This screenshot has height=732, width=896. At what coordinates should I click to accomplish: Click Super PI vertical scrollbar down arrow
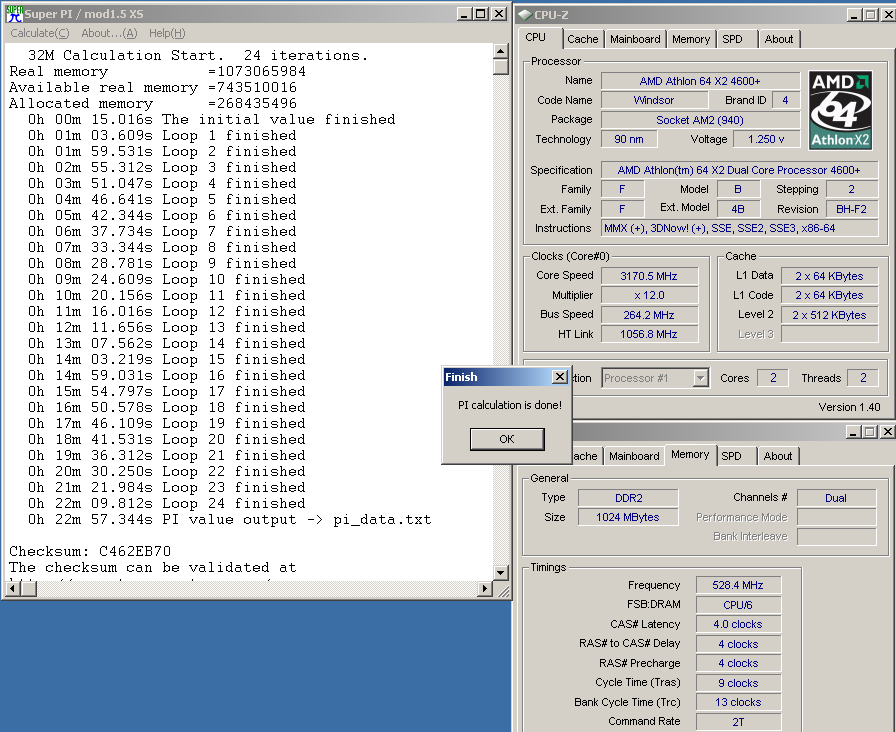(501, 572)
